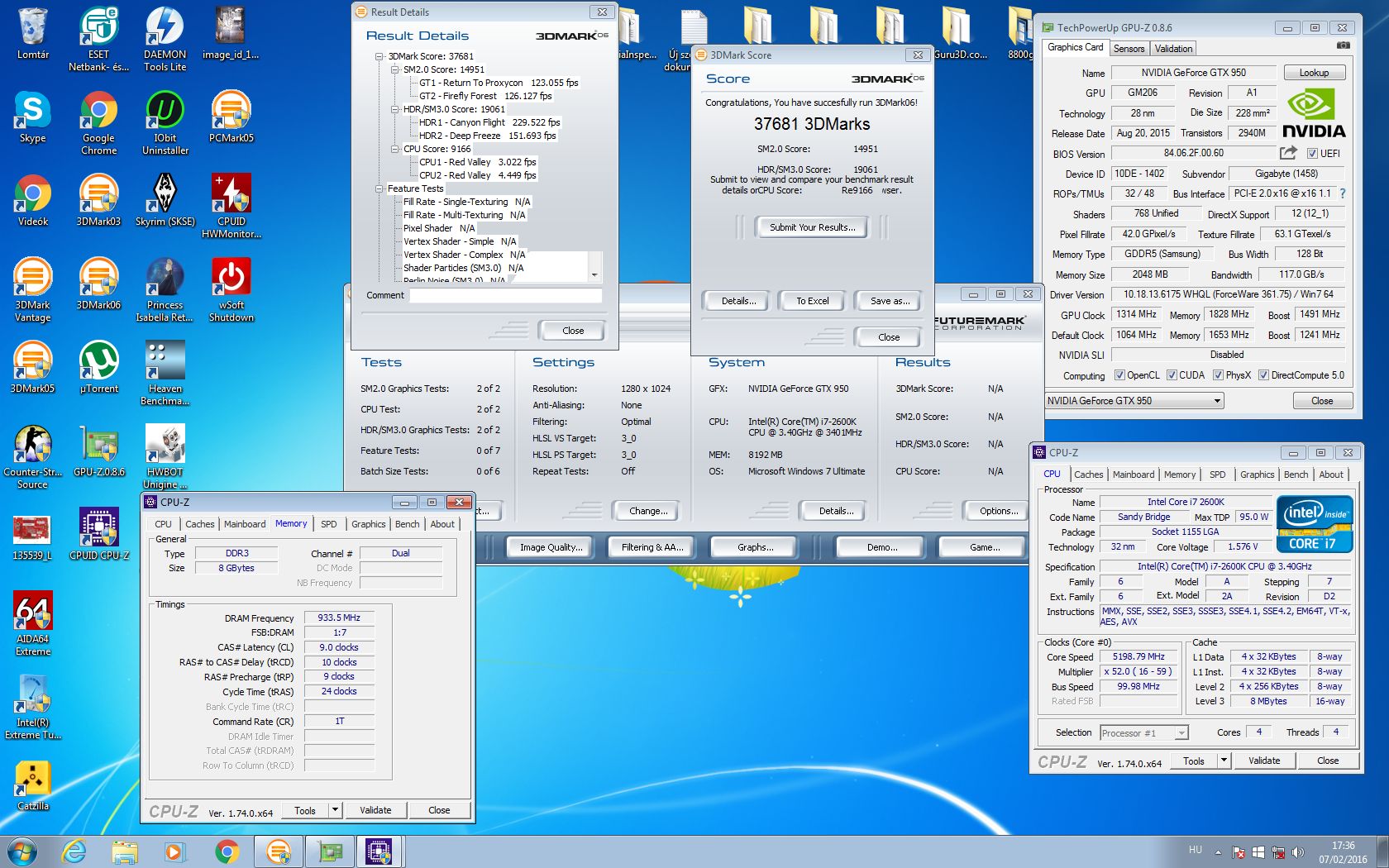Open µTorrent desktop icon
The height and width of the screenshot is (868, 1389).
[x=98, y=367]
